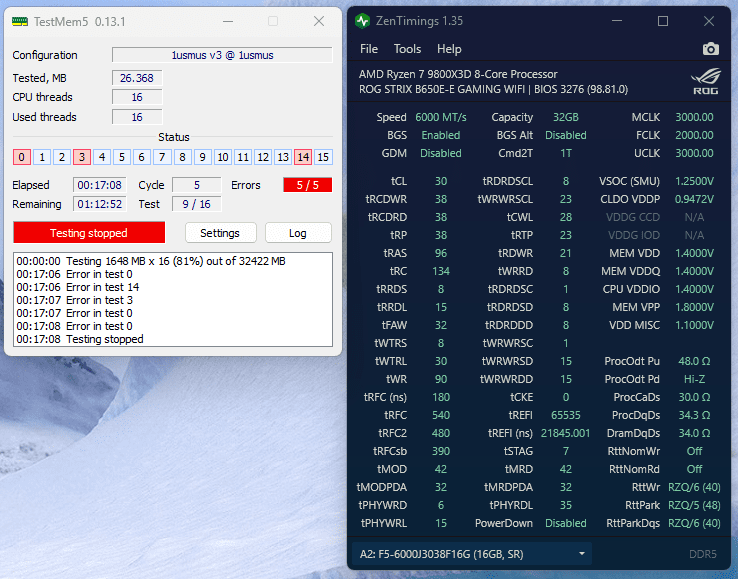The image size is (738, 579).
Task: Click the tREFI (ns) value 21845.001
Action: point(566,433)
